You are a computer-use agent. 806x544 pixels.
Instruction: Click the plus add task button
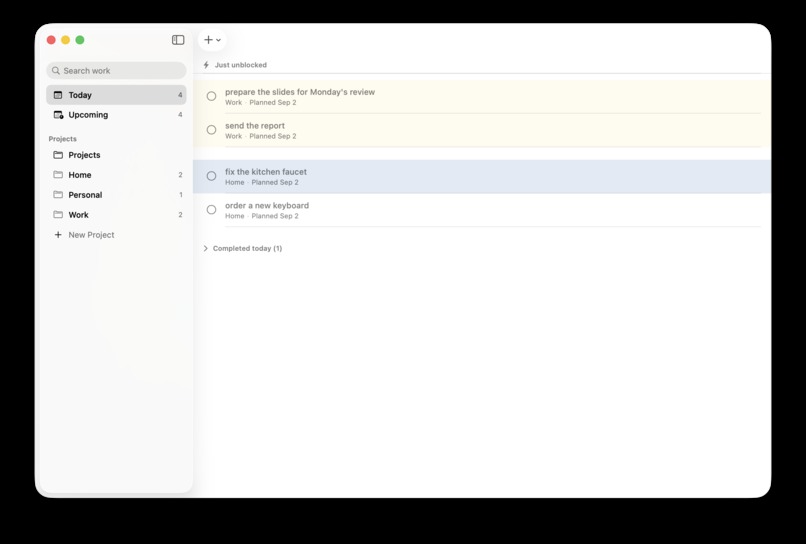(x=208, y=40)
